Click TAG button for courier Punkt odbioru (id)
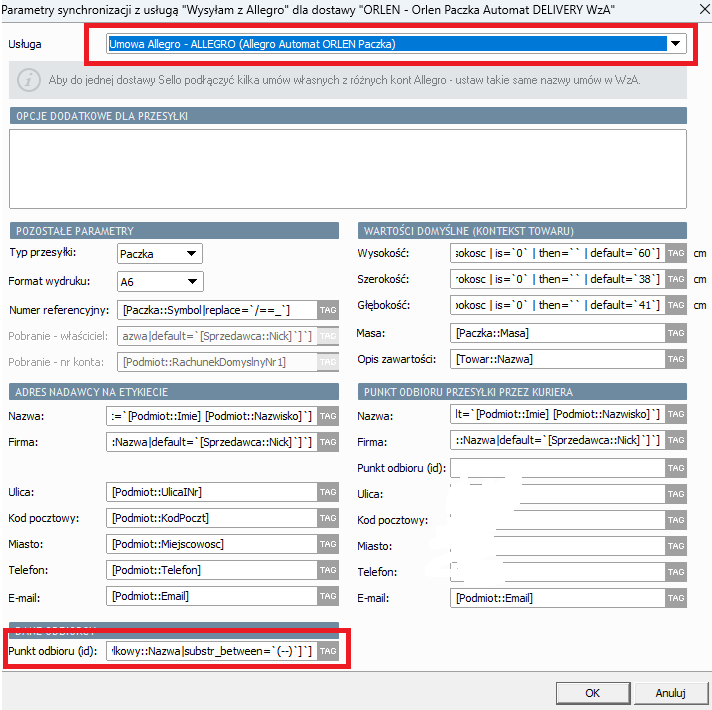 [676, 468]
